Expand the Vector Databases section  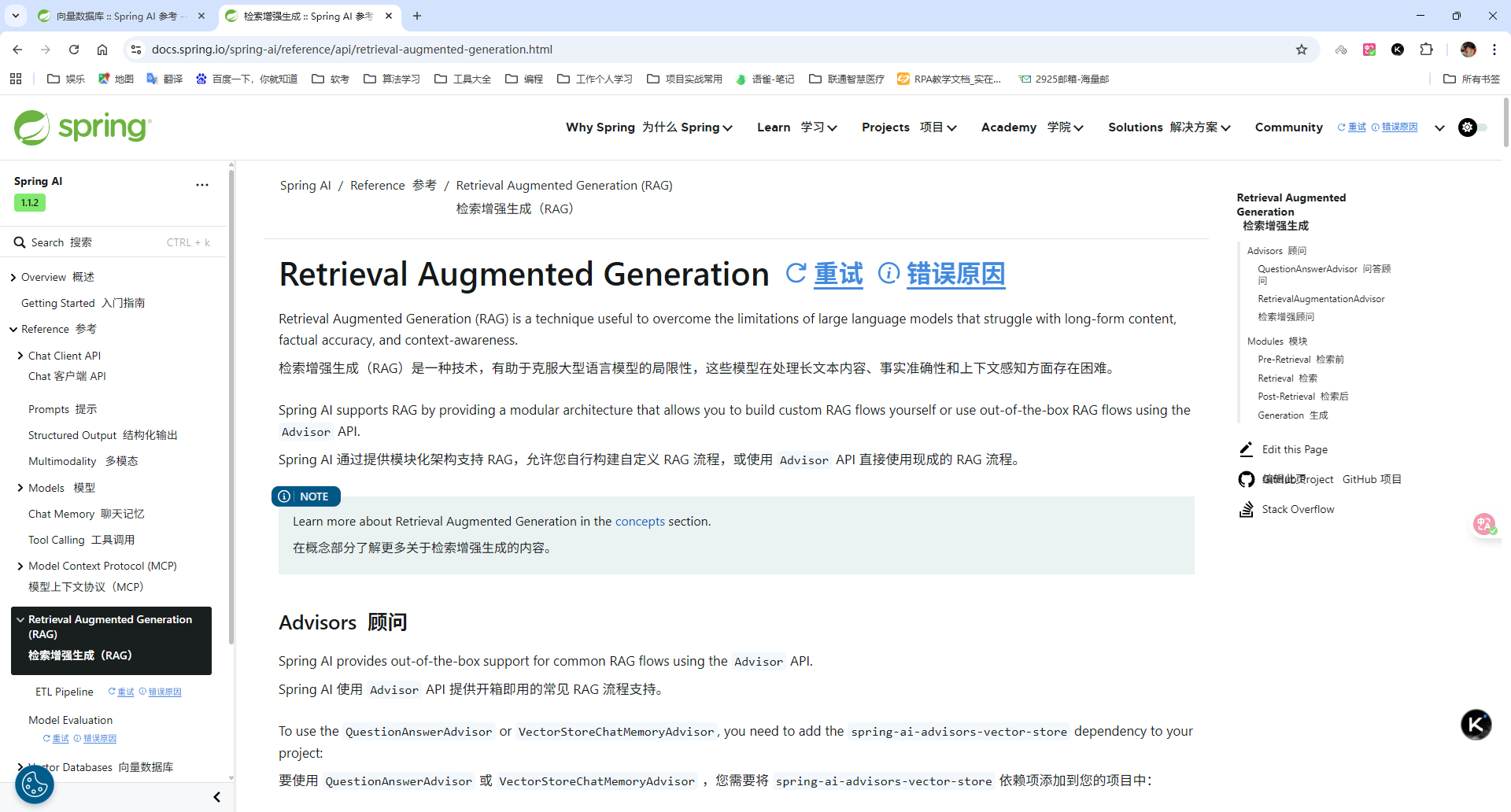point(20,766)
